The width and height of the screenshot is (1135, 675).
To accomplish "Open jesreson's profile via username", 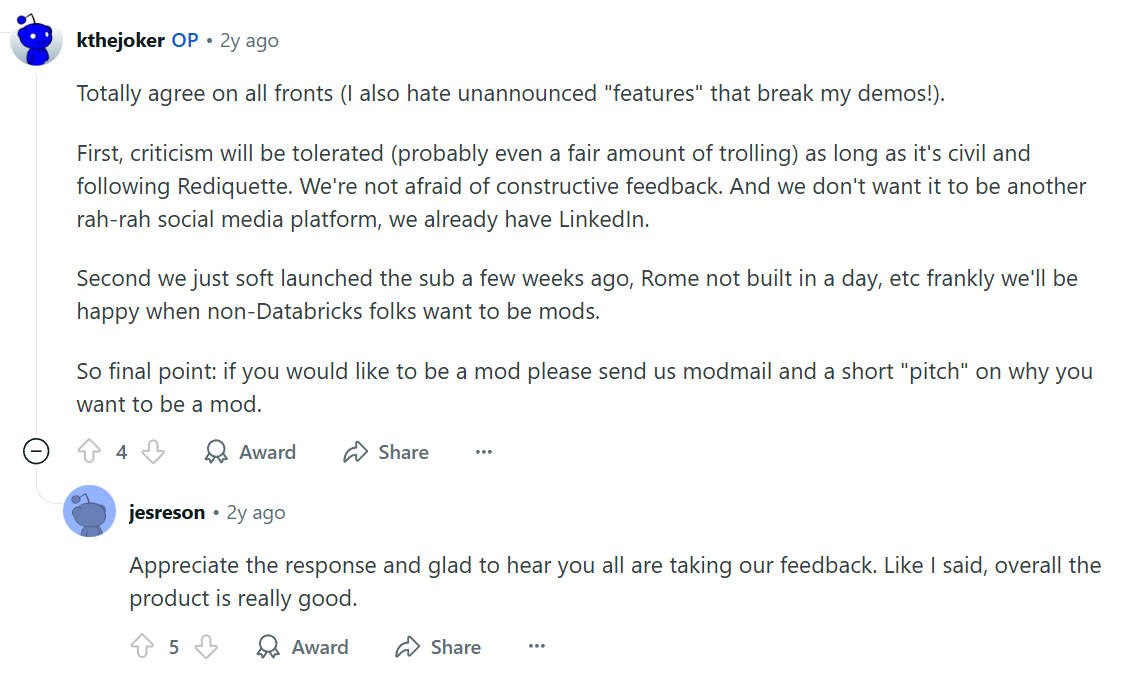I will pyautogui.click(x=168, y=512).
